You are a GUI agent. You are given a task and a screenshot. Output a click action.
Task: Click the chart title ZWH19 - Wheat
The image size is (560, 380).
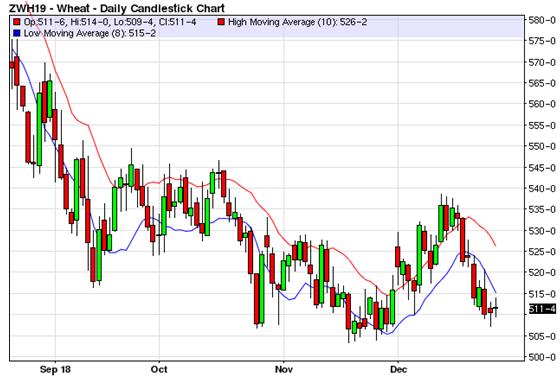[117, 8]
